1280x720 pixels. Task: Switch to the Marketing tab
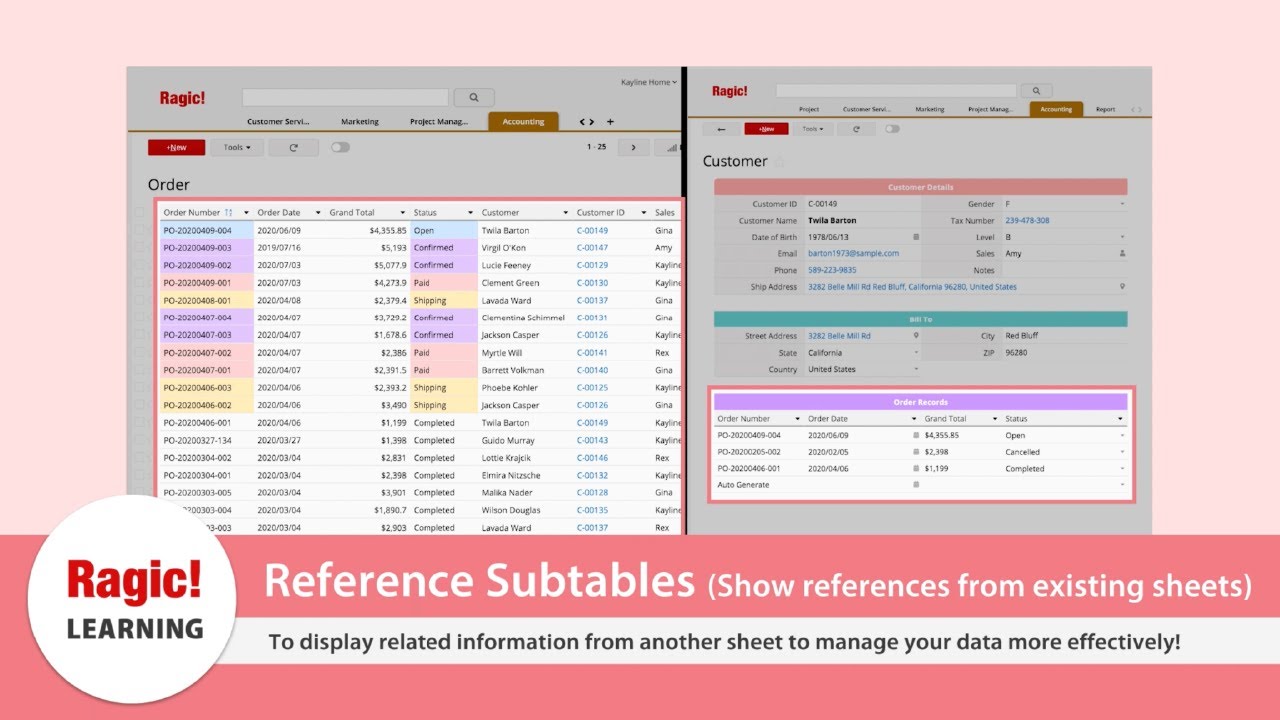(359, 121)
